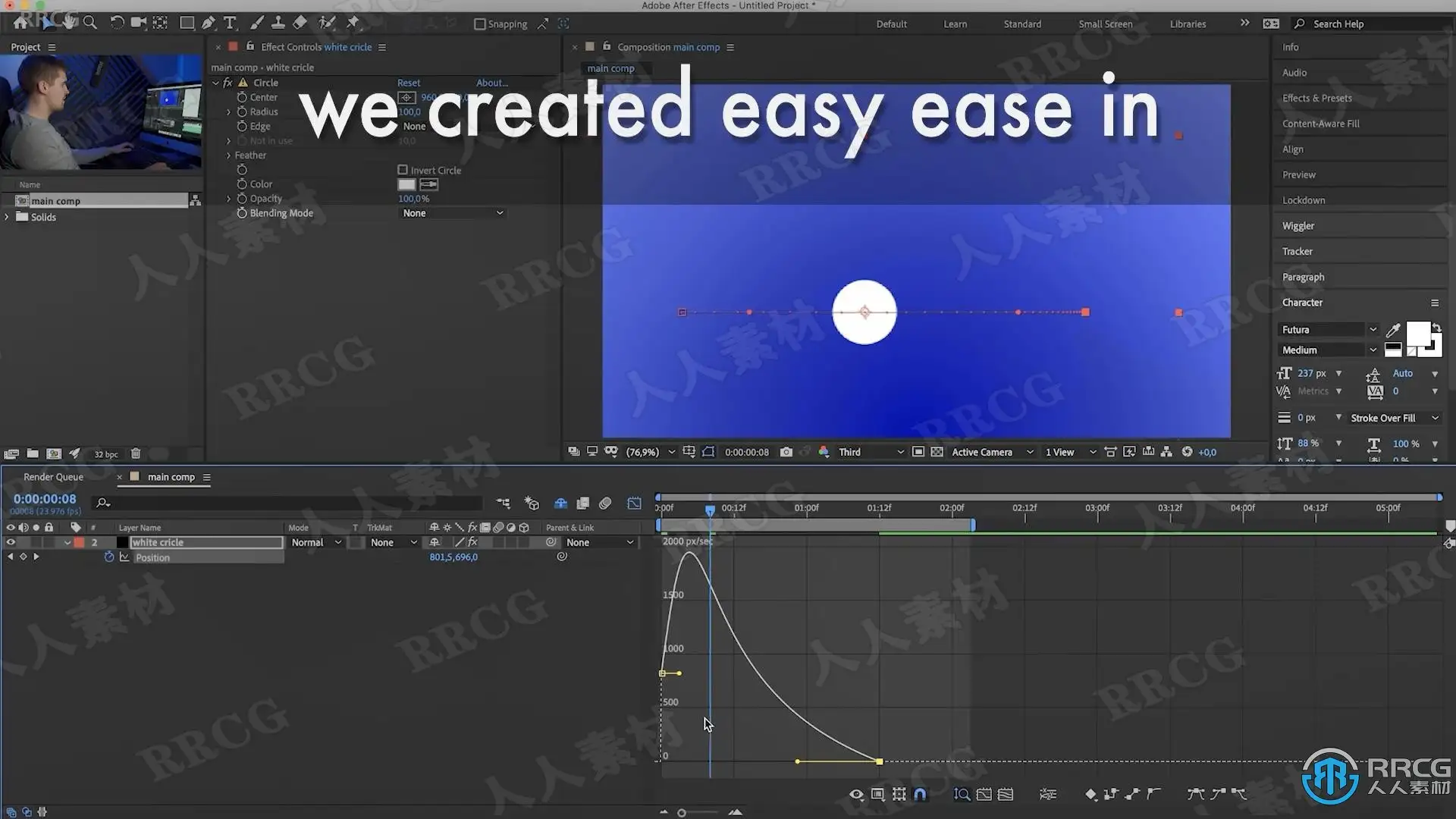
Task: Check the Invert Circle checkbox
Action: coord(403,170)
